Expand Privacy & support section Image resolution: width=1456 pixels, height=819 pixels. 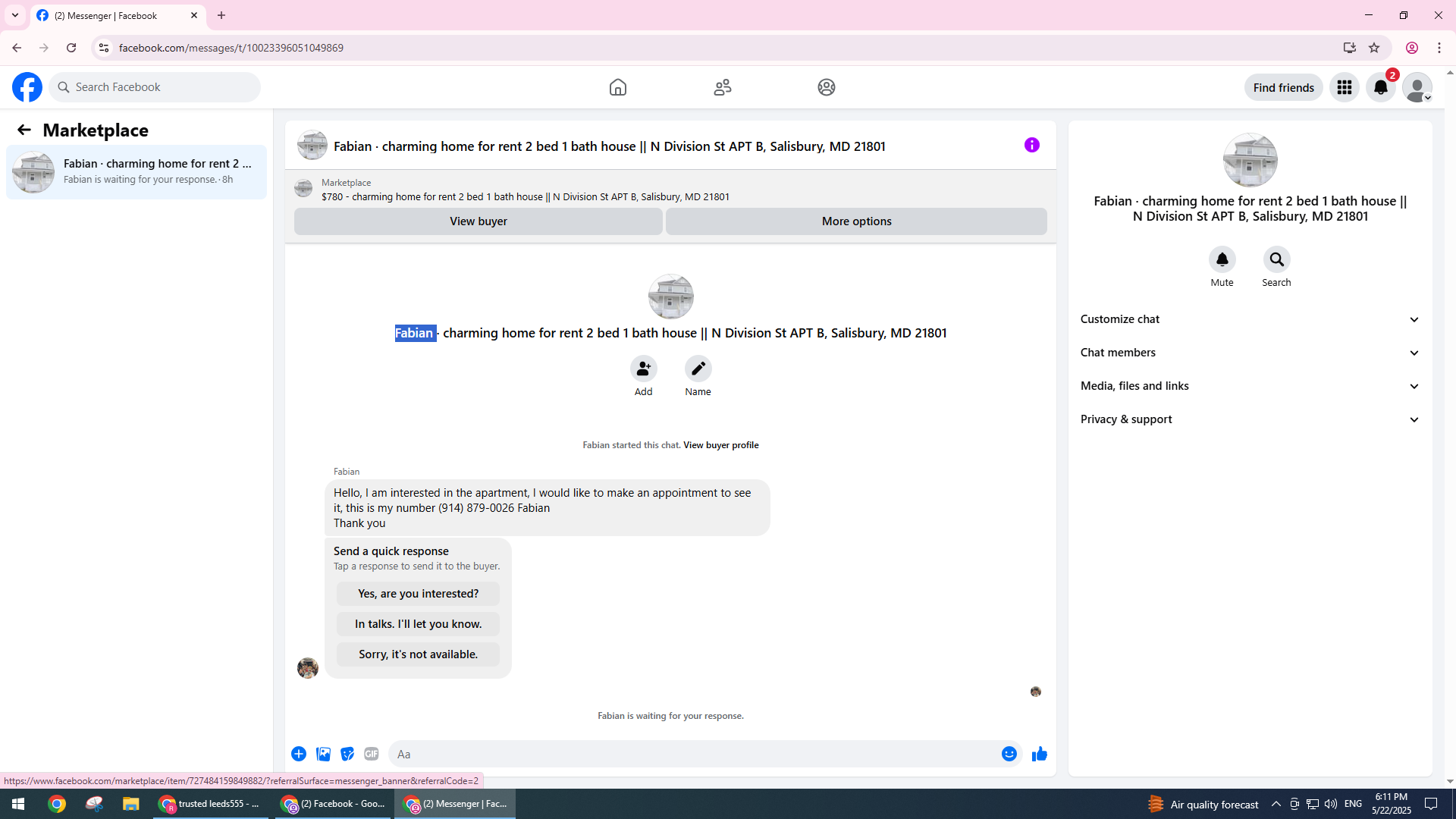1250,419
